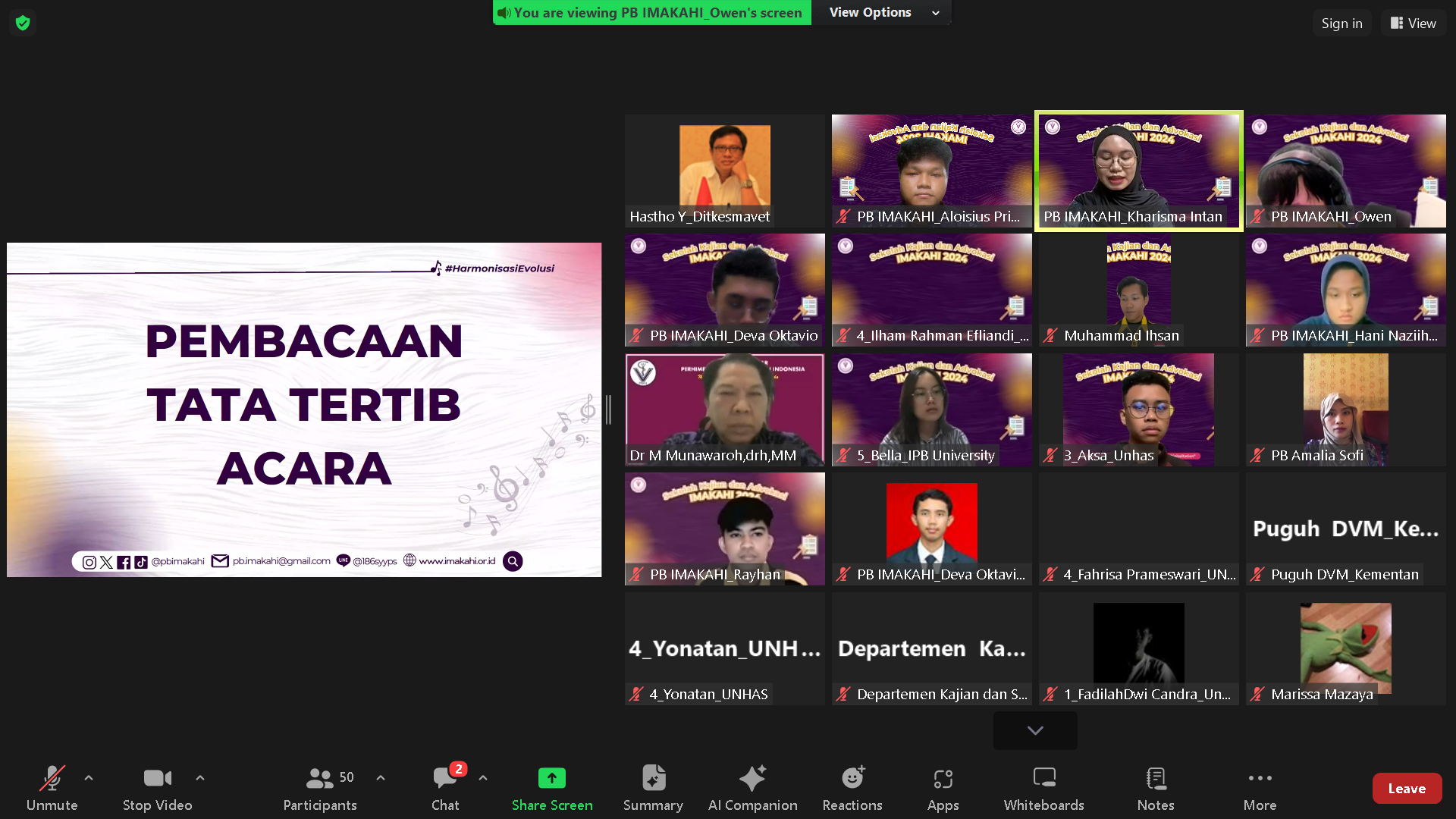This screenshot has width=1456, height=819.
Task: Unmute the microphone
Action: coord(52,788)
